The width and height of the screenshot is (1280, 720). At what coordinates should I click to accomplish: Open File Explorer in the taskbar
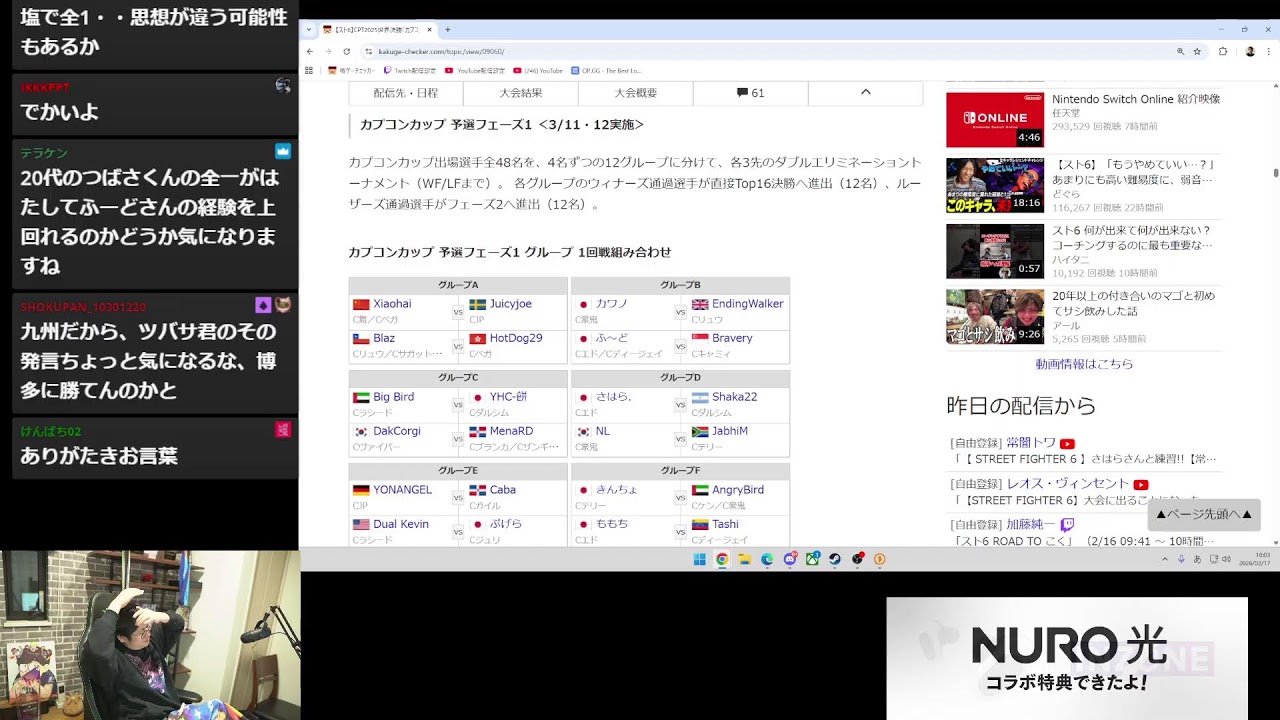(x=745, y=559)
